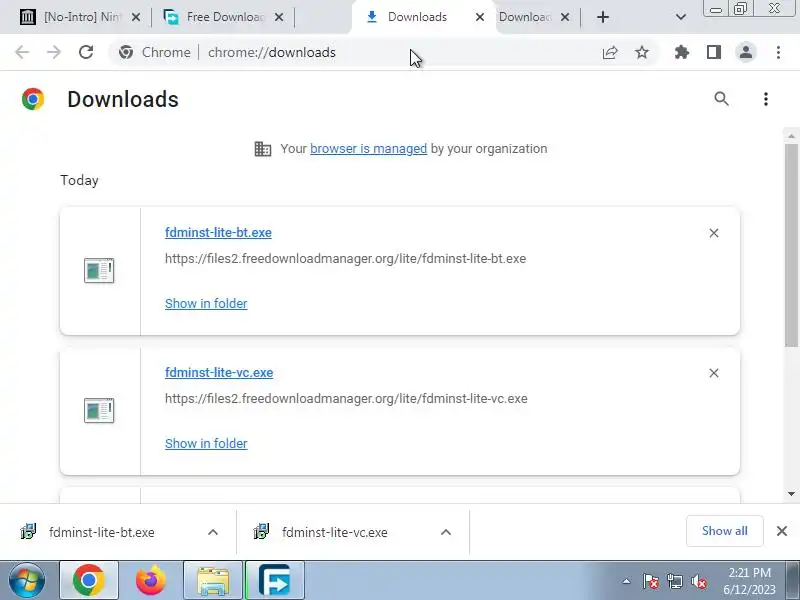Open fdminst-lite-vc.exe file link
Image resolution: width=800 pixels, height=600 pixels.
tap(219, 372)
